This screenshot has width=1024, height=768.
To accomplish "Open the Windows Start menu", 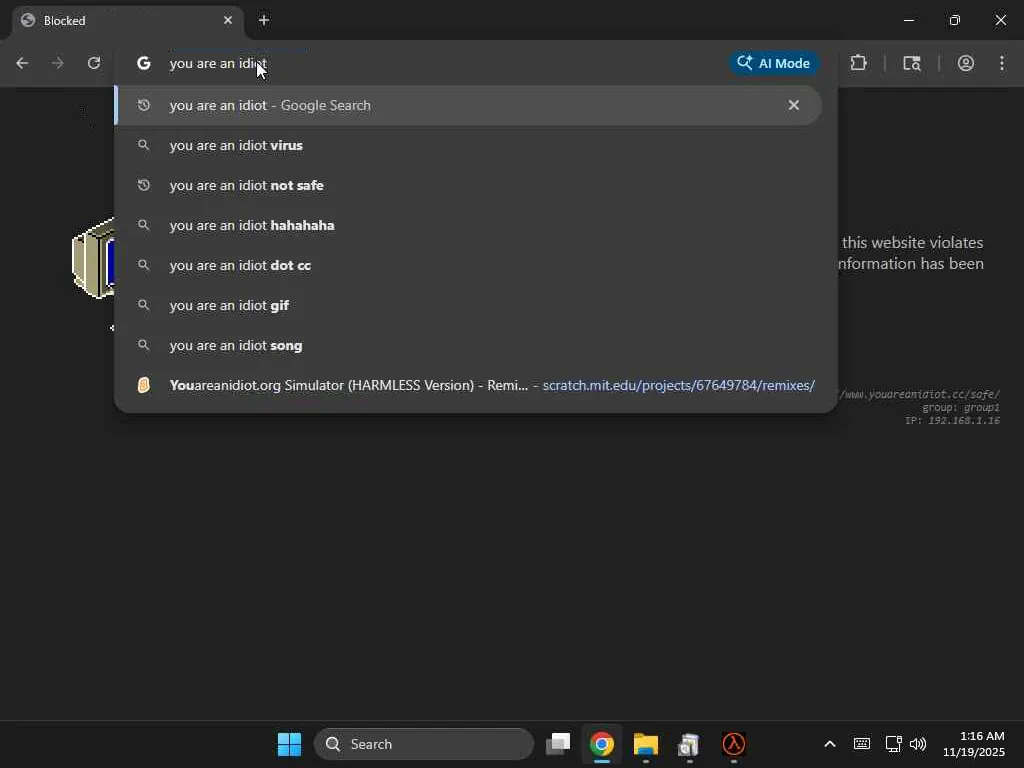I will coord(289,744).
